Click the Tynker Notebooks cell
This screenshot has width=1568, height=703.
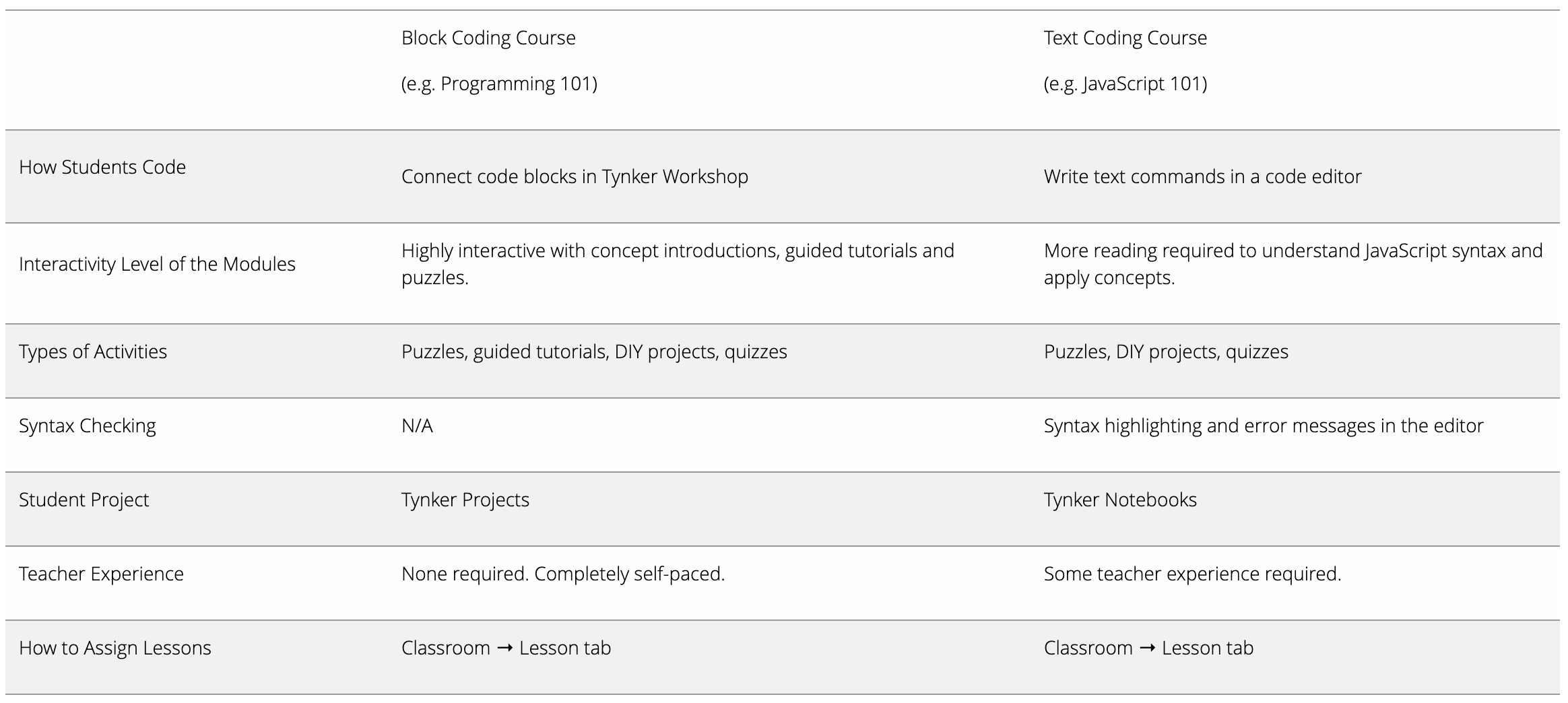tap(1120, 500)
